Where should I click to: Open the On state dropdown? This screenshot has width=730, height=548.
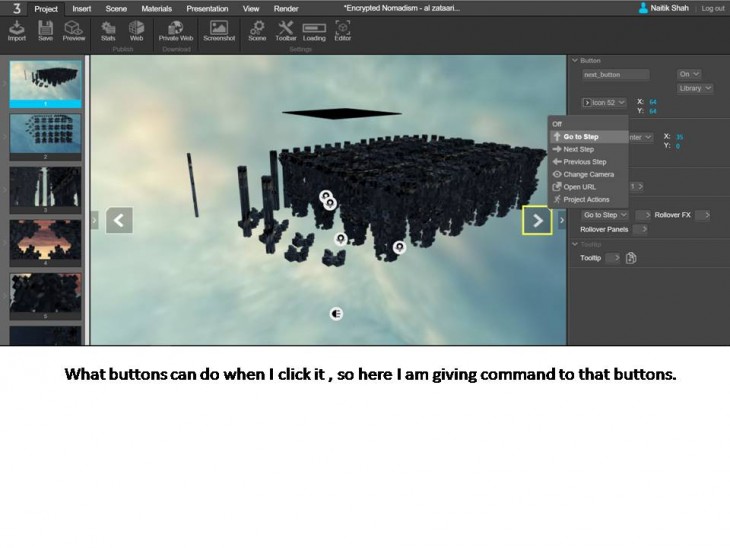tap(689, 74)
